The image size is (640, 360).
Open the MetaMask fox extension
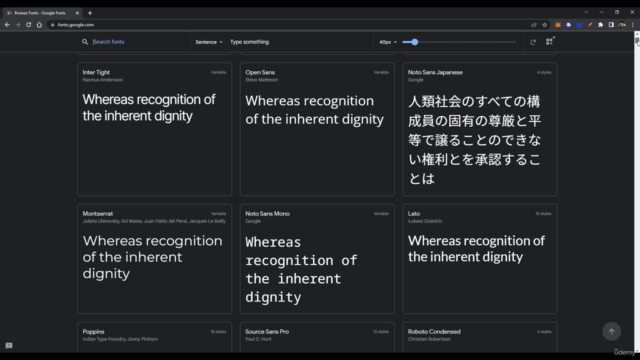(x=558, y=25)
